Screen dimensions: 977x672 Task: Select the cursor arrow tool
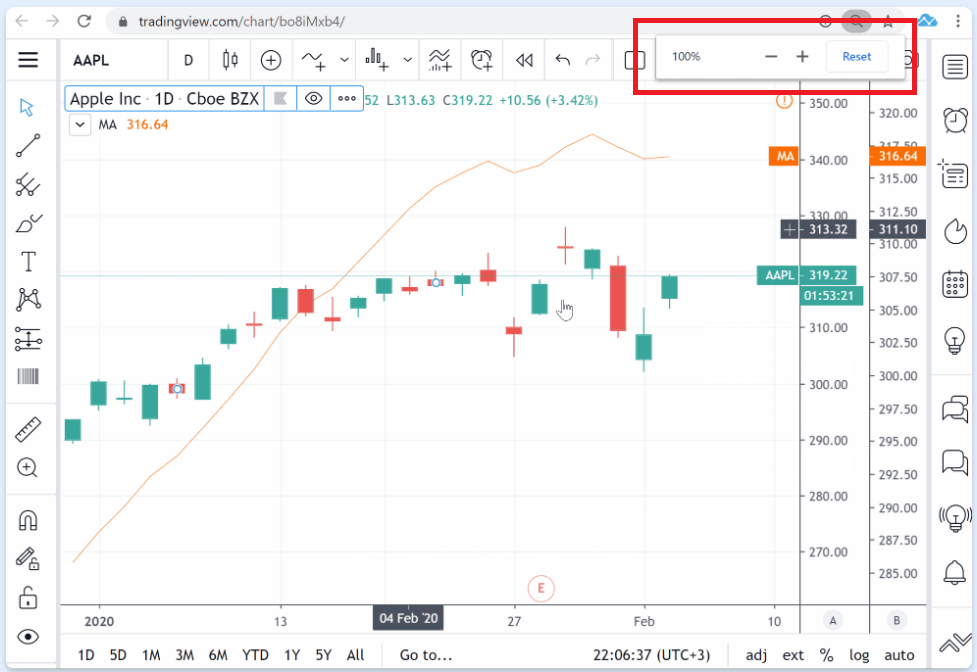point(27,107)
